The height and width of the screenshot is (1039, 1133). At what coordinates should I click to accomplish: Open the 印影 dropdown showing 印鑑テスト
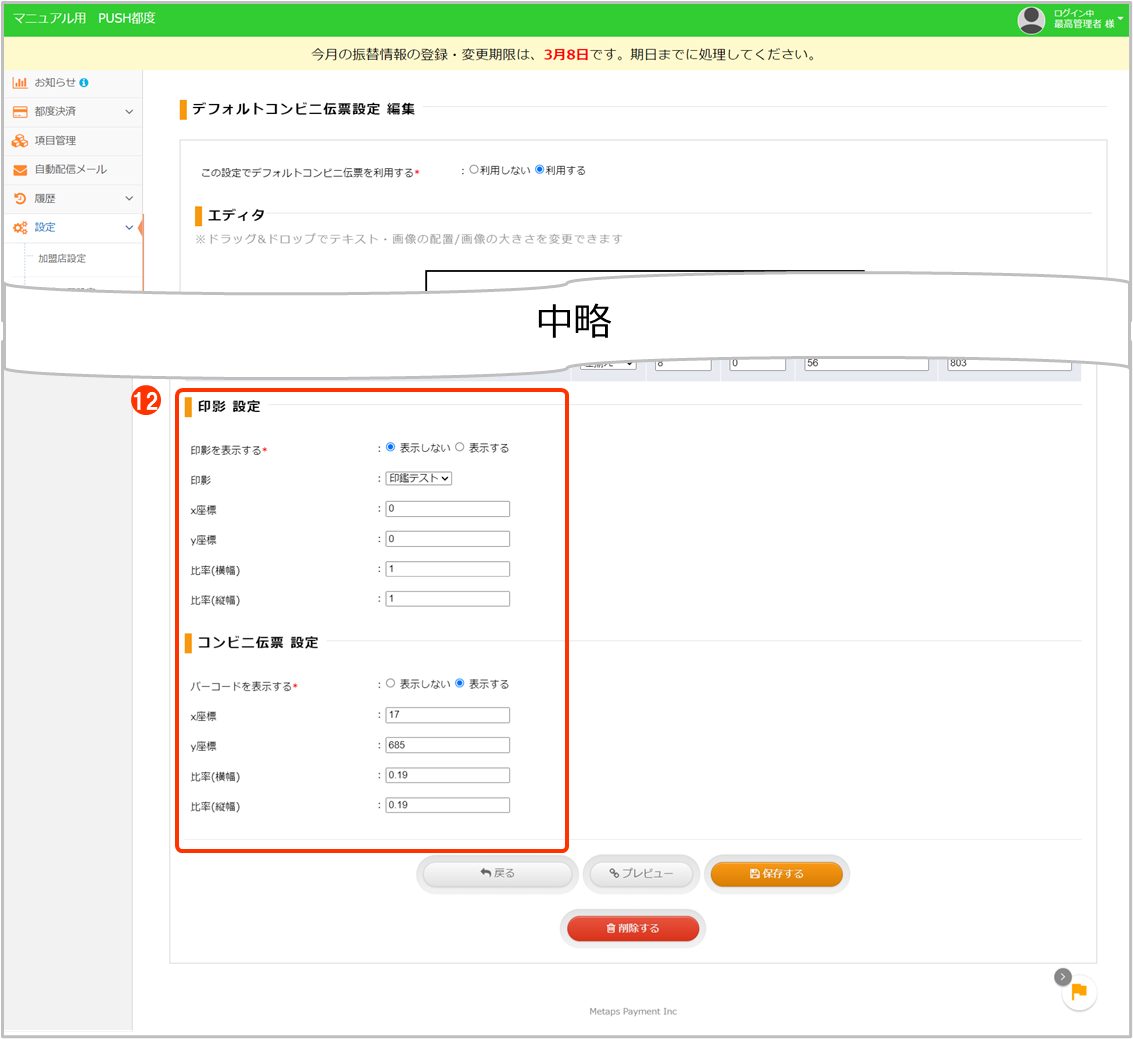point(419,478)
